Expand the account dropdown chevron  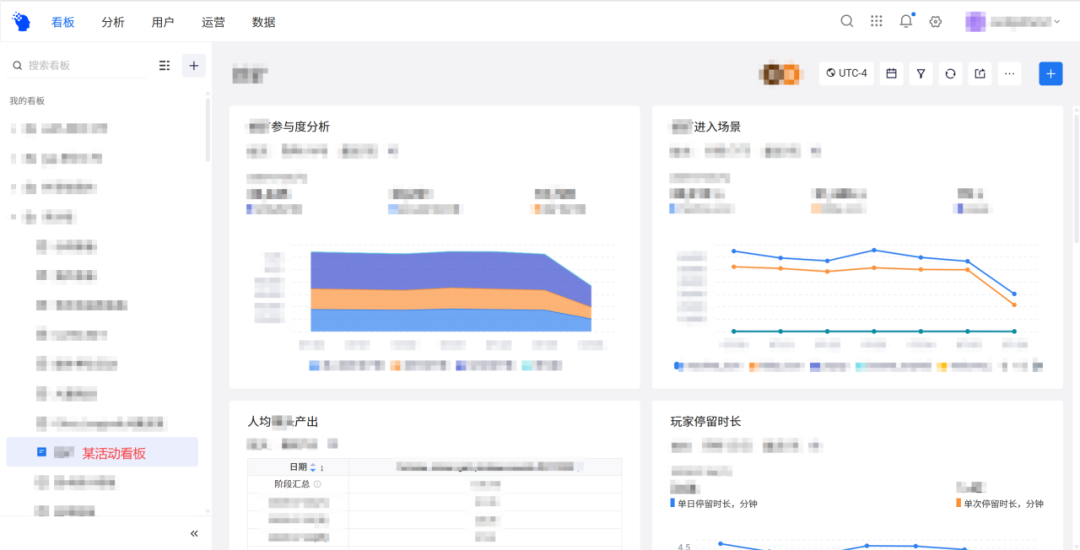1057,21
